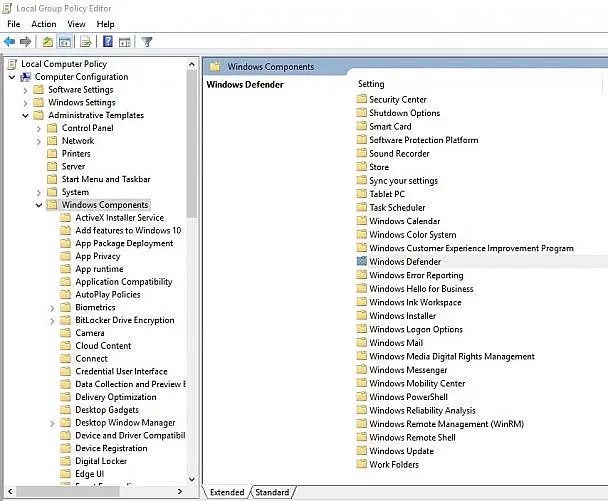Select Start Menu and Taskbar folder

(106, 179)
